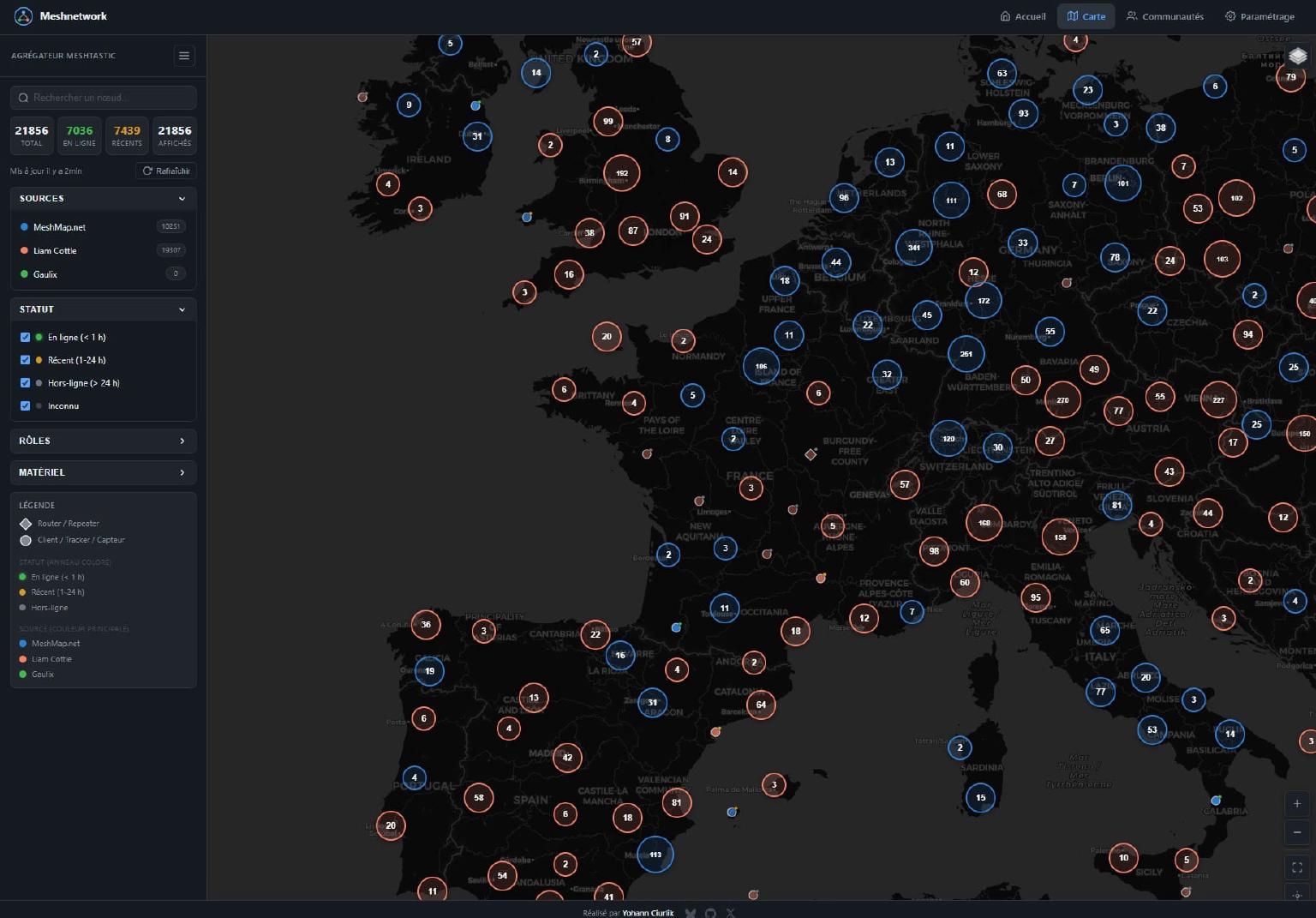Viewport: 1316px width, 918px height.
Task: Open the Communautés tab
Action: click(1164, 16)
